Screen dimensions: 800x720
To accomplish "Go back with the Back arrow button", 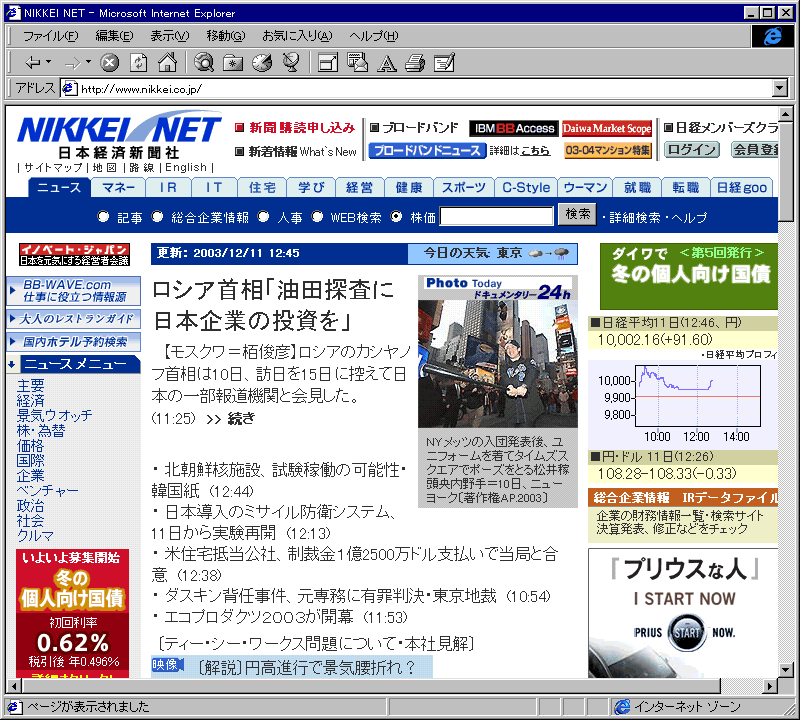I will [32, 63].
